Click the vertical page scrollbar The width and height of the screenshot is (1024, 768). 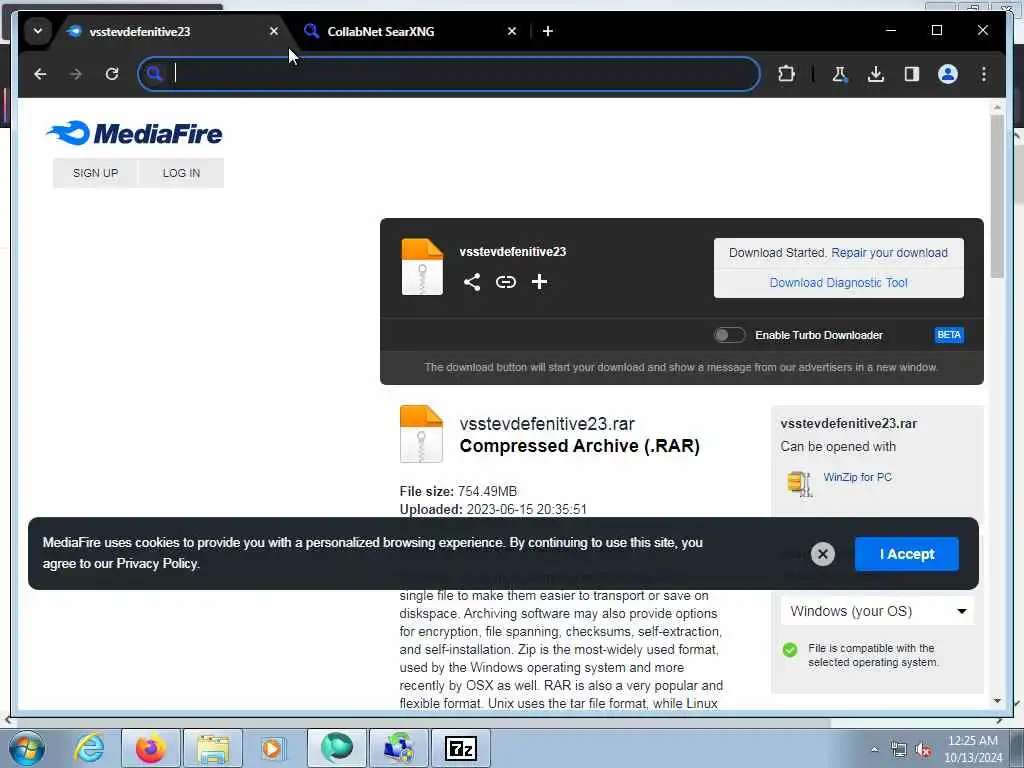coord(997,196)
